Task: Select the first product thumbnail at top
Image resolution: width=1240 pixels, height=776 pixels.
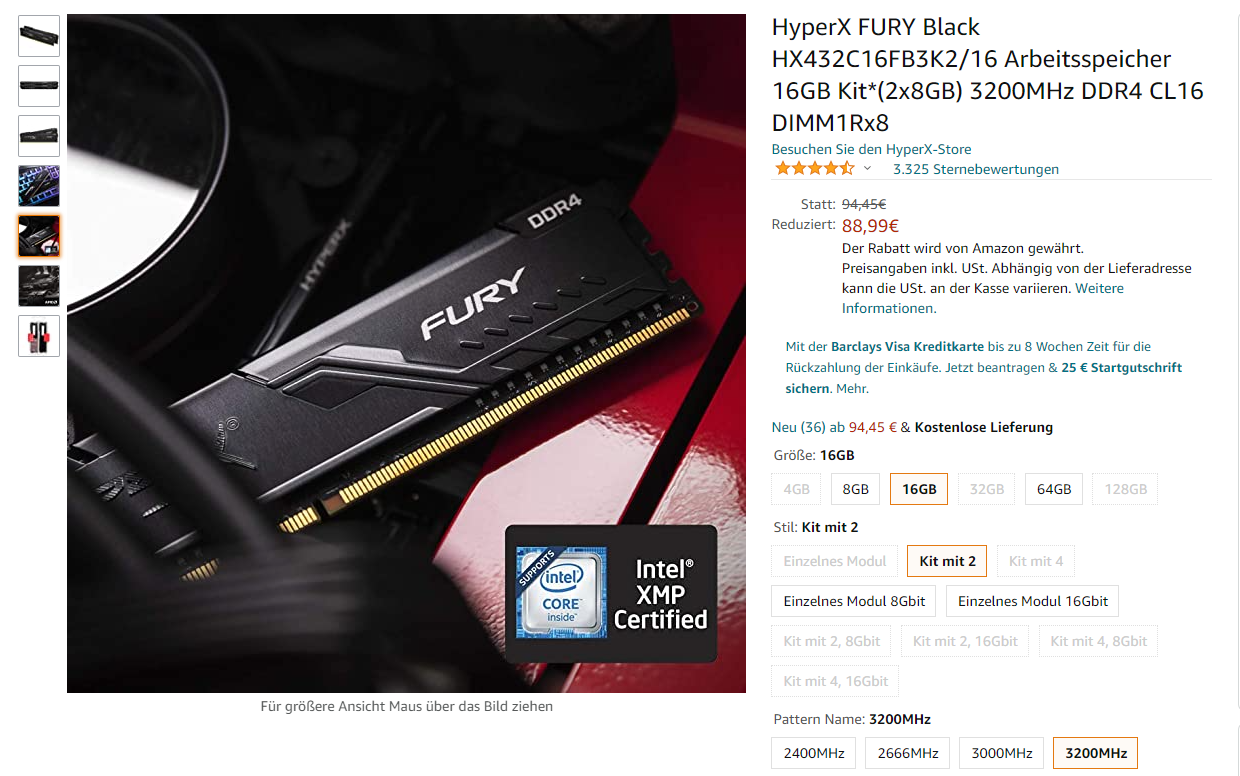Action: pyautogui.click(x=39, y=36)
